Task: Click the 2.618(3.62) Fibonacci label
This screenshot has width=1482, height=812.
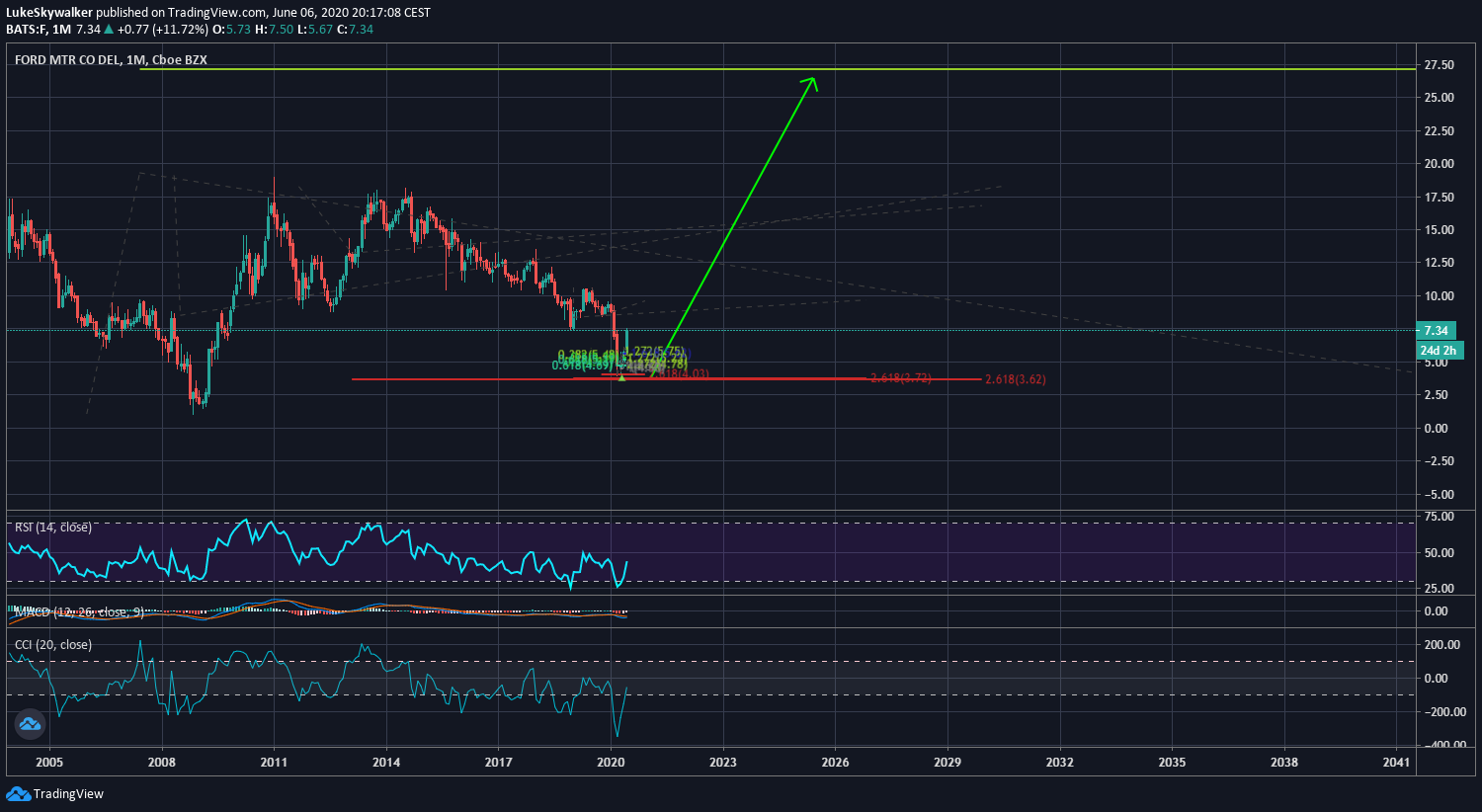Action: click(1016, 379)
